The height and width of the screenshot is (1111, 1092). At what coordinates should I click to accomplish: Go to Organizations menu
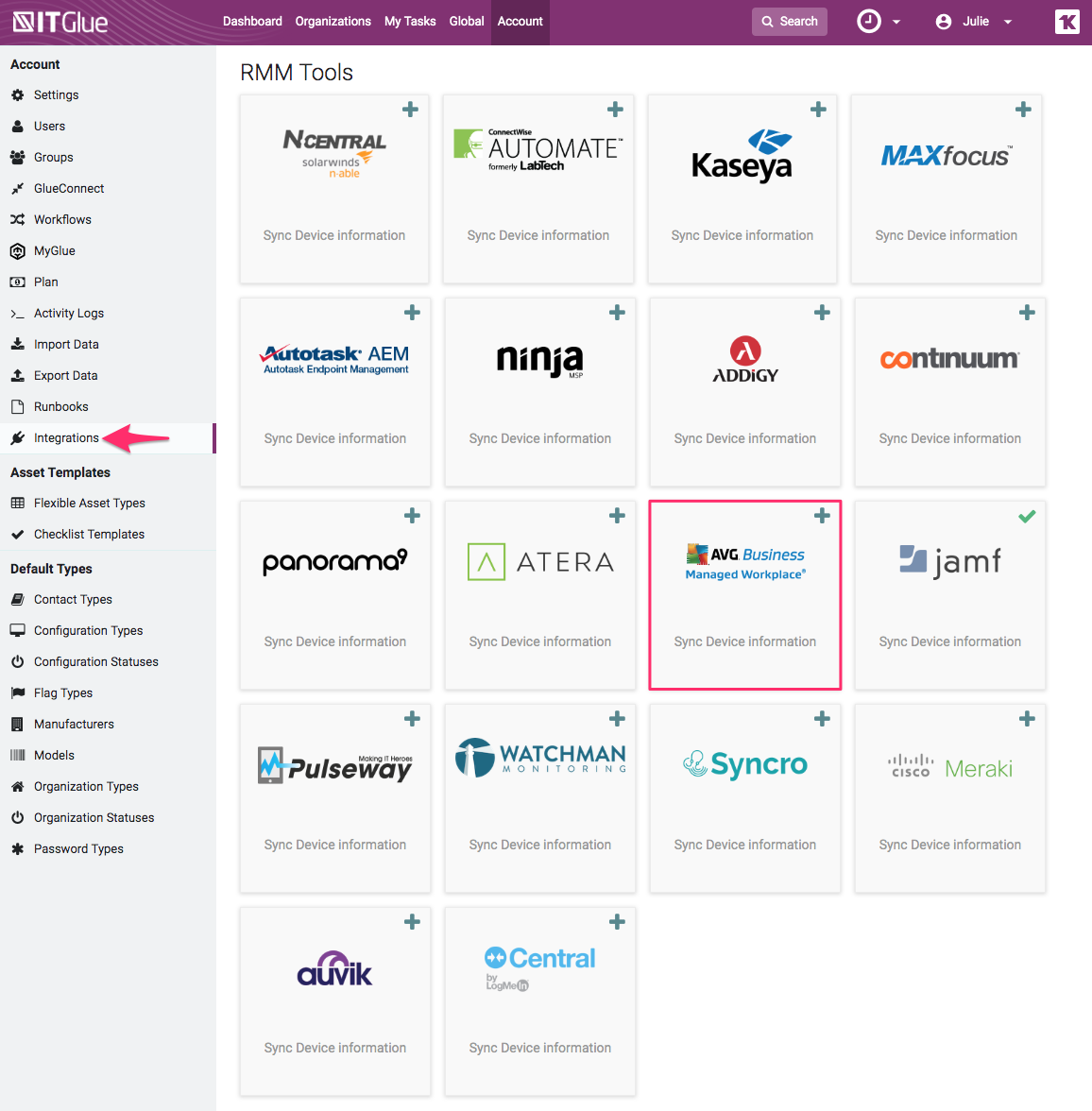(333, 21)
